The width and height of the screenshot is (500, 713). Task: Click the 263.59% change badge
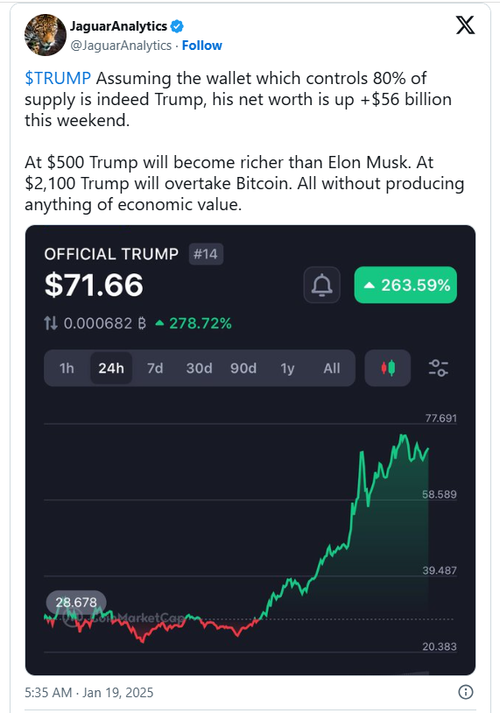(x=405, y=285)
